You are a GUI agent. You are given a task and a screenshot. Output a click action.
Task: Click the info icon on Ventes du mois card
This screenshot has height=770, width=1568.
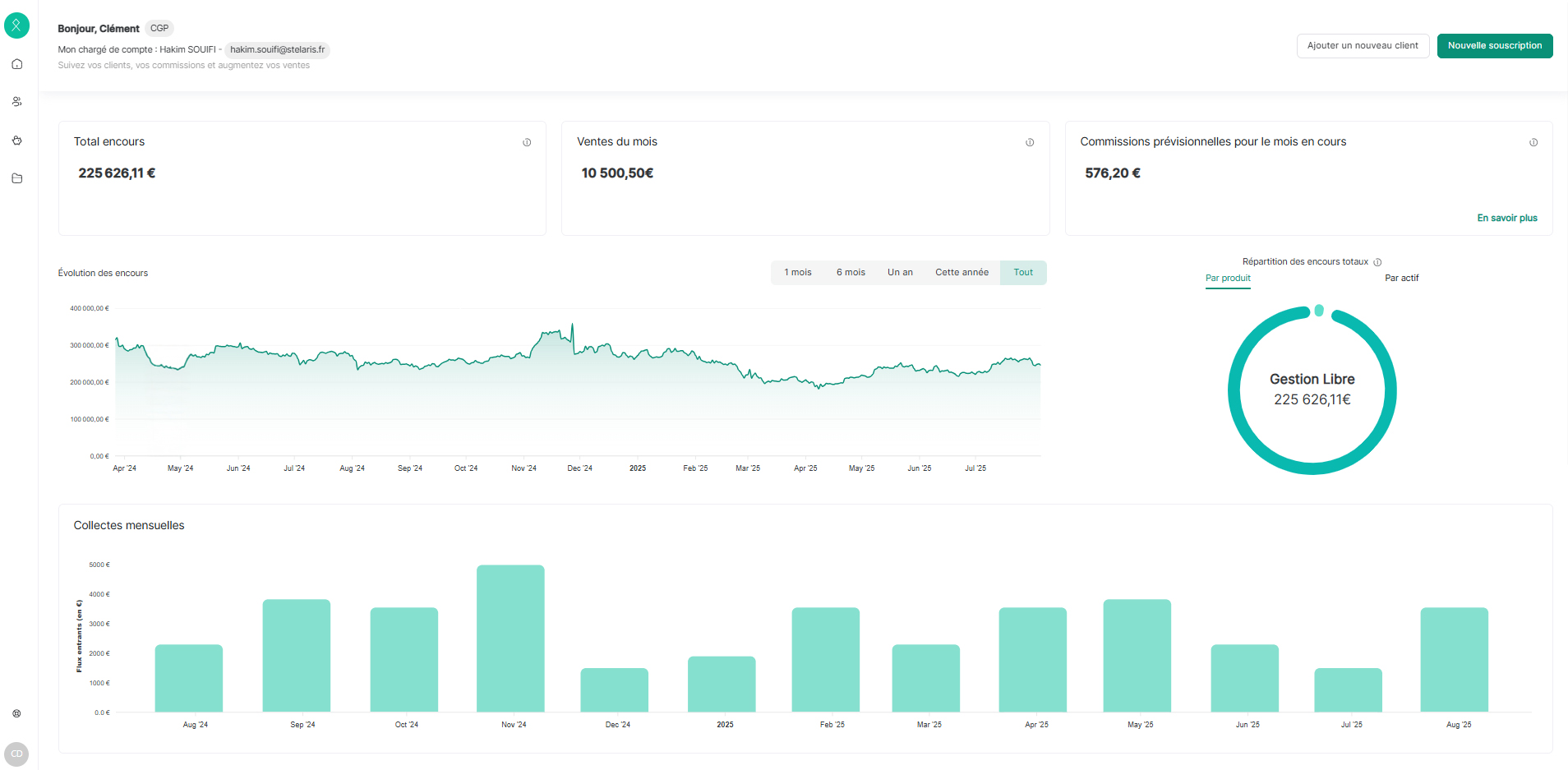coord(1030,142)
